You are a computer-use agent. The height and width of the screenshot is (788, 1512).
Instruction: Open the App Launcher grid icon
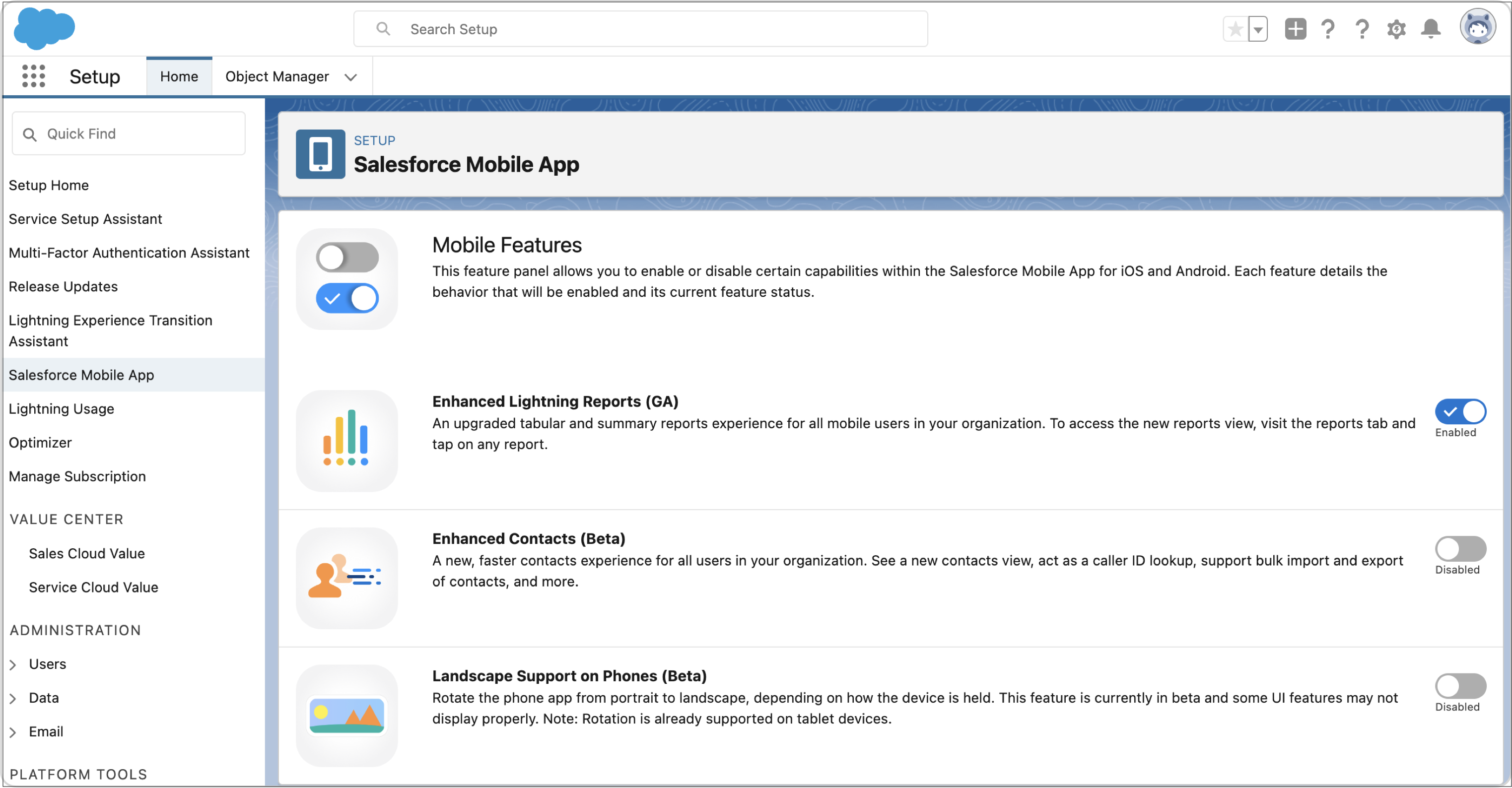click(x=33, y=76)
